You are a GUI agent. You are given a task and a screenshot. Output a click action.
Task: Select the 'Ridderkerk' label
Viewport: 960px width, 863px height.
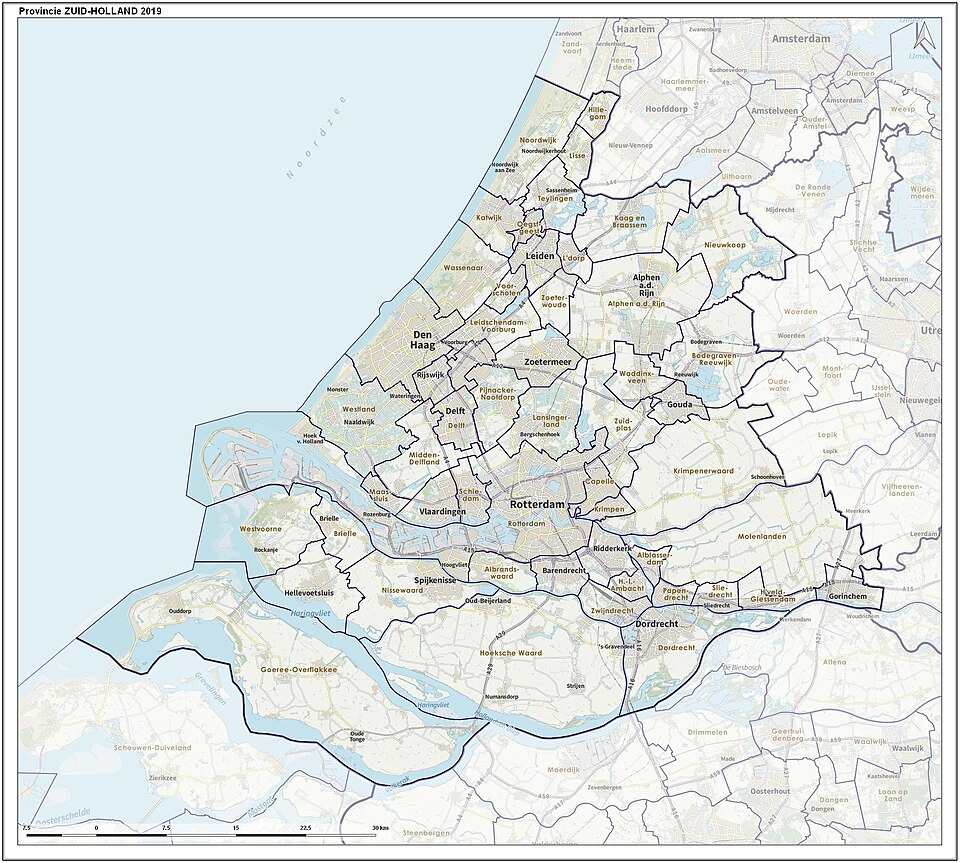[x=612, y=549]
